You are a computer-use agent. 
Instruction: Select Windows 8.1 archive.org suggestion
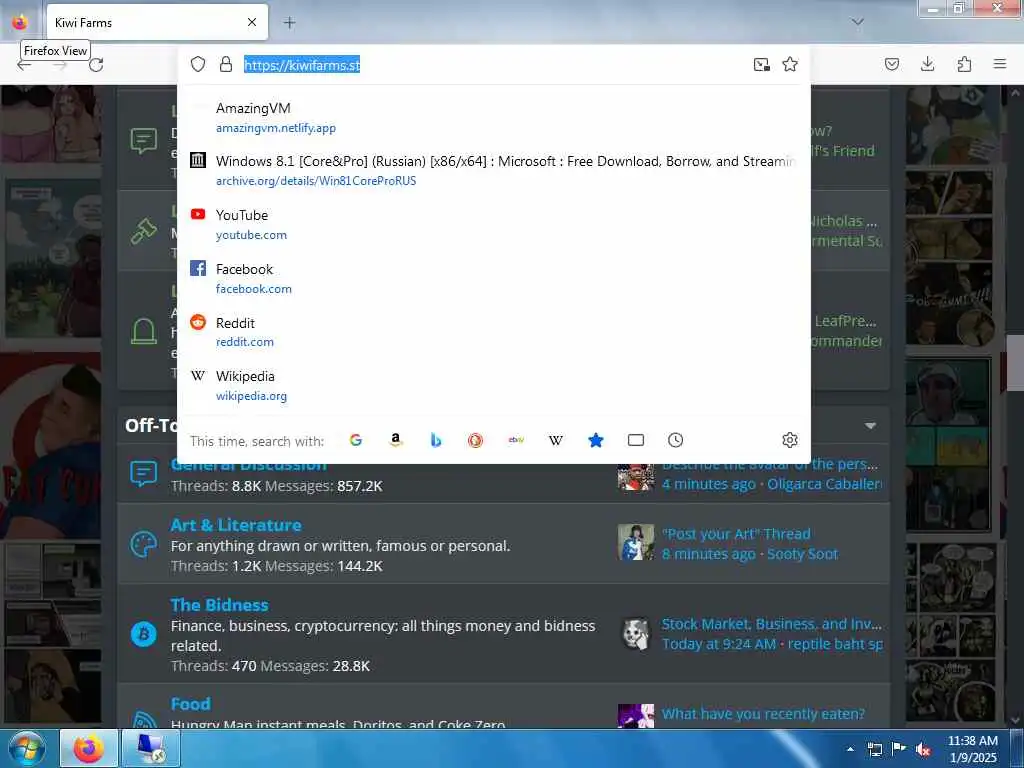(494, 170)
